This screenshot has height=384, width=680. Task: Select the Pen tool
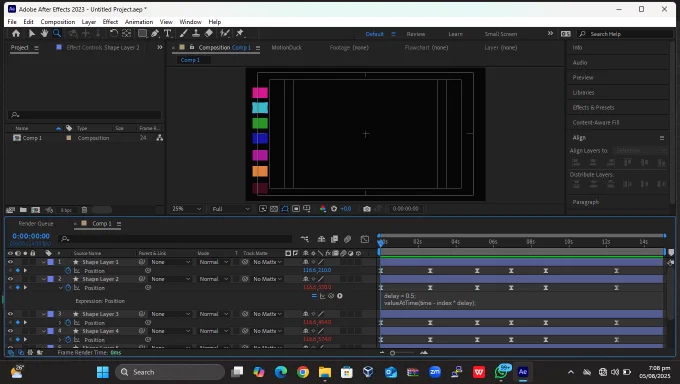point(155,33)
